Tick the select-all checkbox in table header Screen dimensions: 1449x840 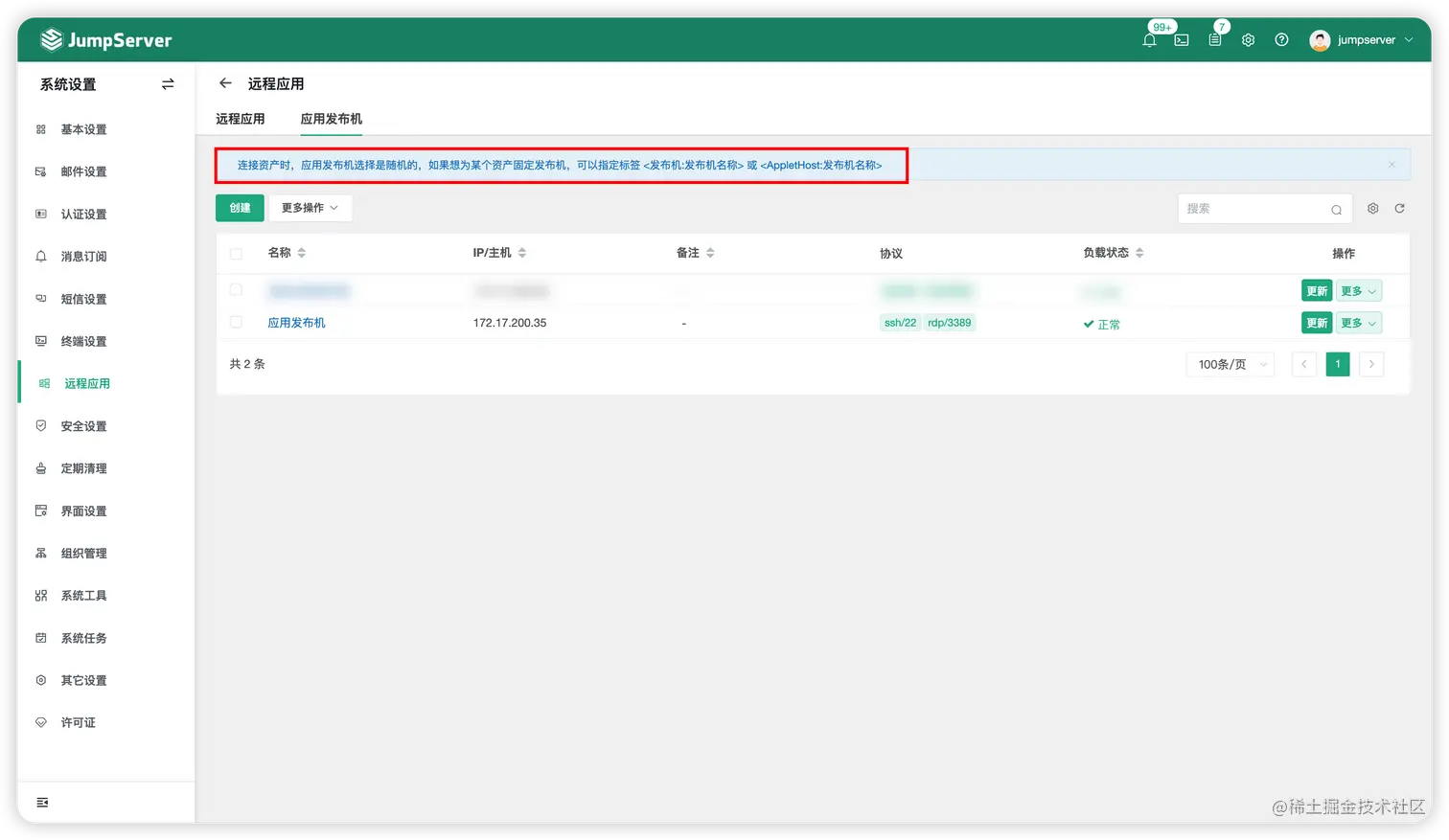236,254
